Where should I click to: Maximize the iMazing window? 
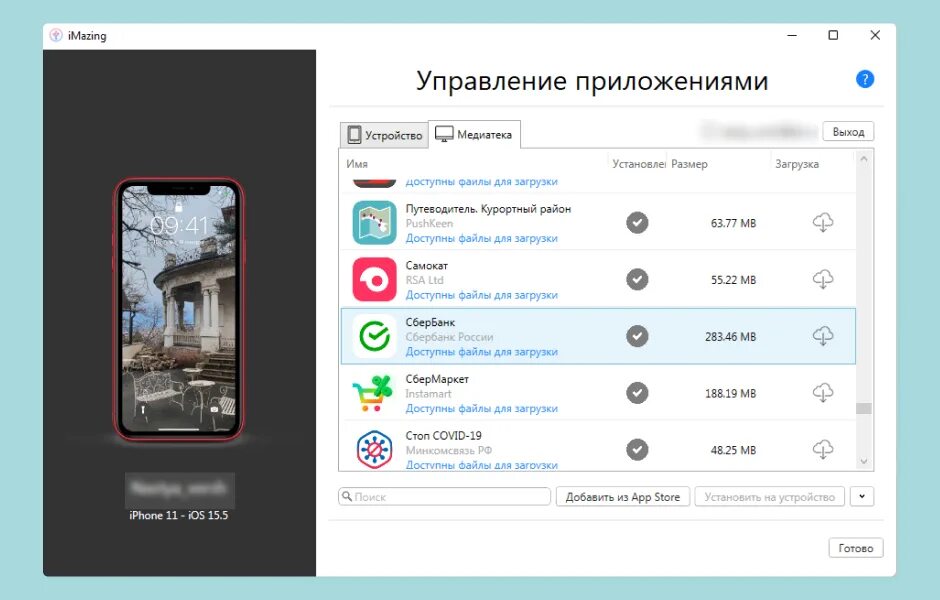(x=833, y=35)
